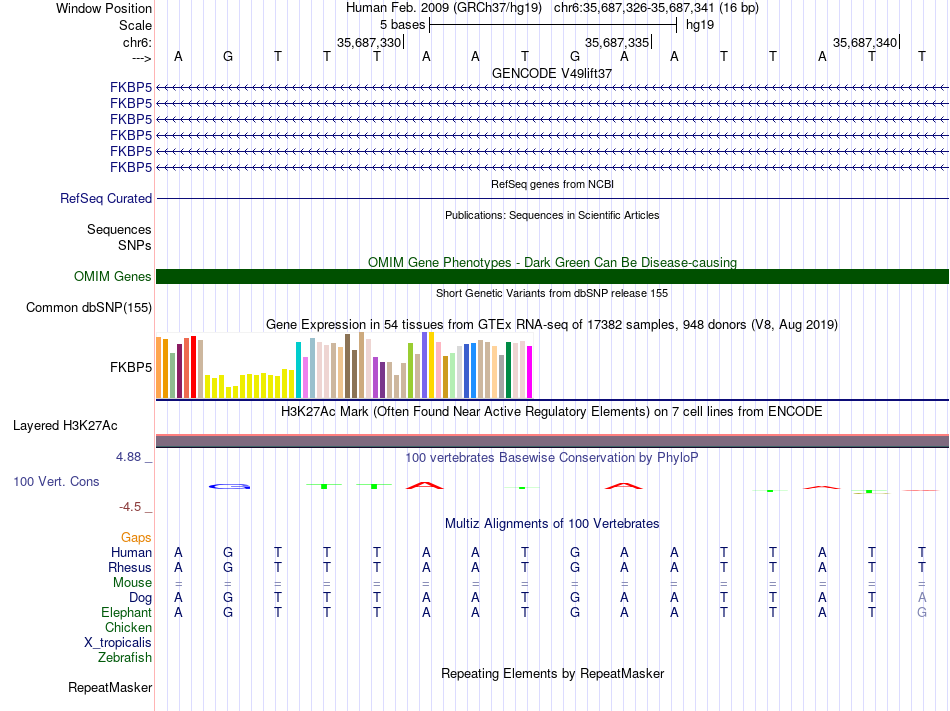Image resolution: width=950 pixels, height=711 pixels.
Task: Click the 'SNPs' subtrack label
Action: pos(135,245)
